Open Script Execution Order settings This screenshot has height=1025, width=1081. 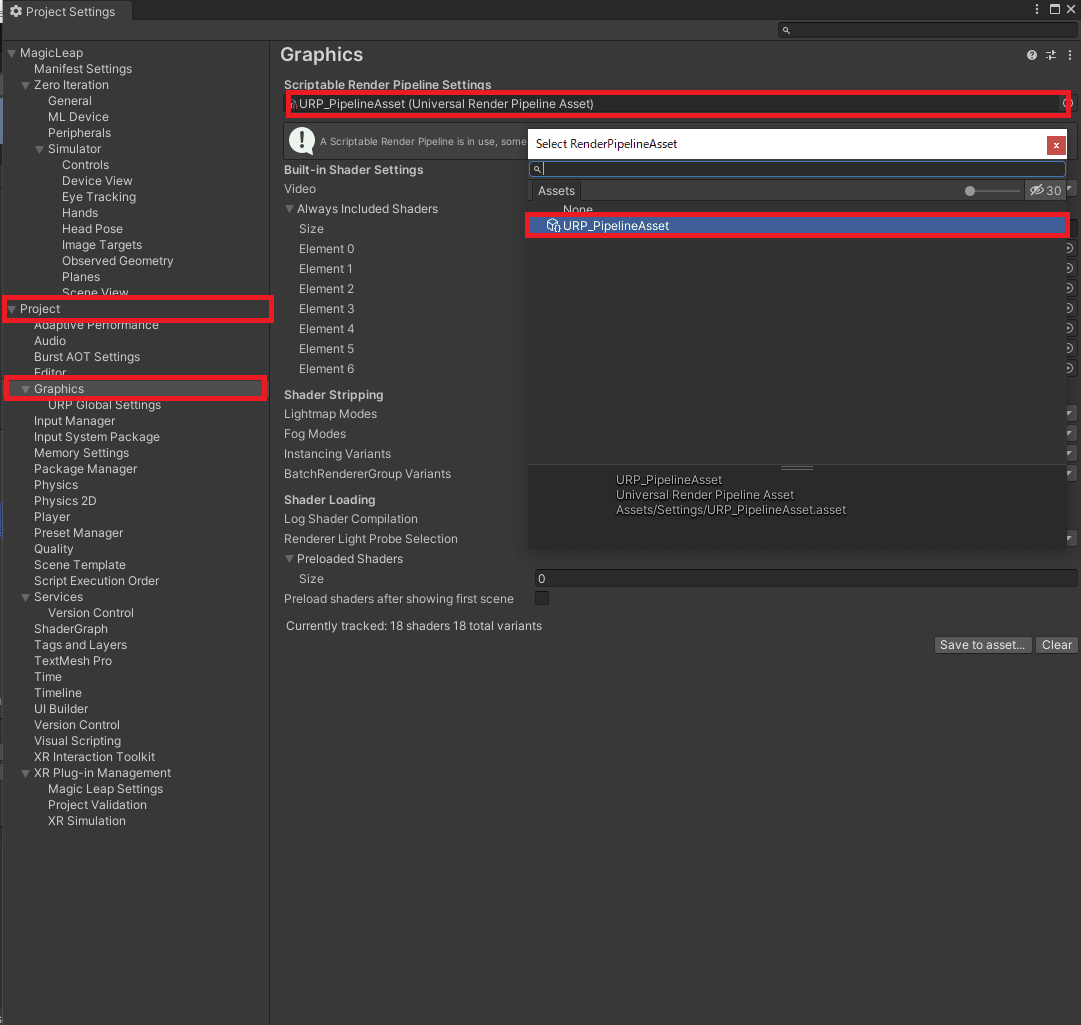click(97, 581)
